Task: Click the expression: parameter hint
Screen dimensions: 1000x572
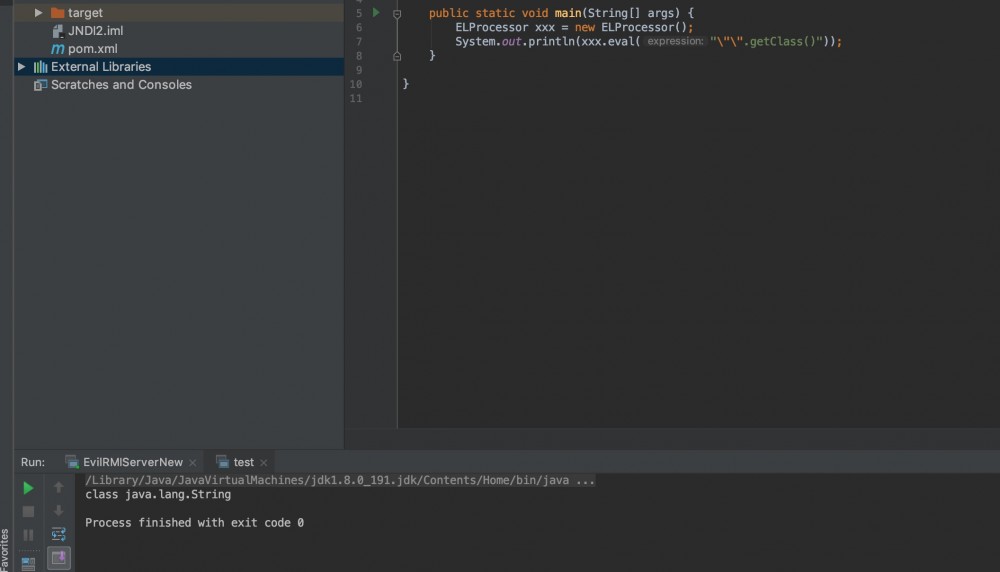Action: (x=675, y=41)
